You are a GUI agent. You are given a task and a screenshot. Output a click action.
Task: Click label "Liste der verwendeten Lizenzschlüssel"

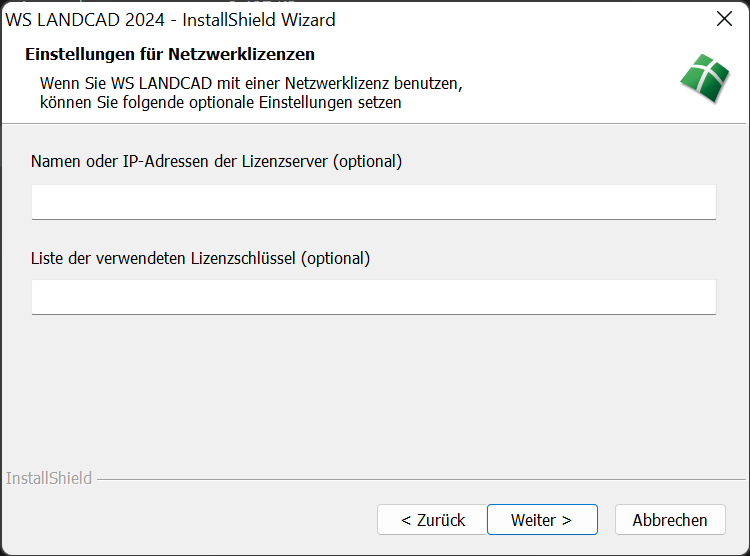[164, 258]
